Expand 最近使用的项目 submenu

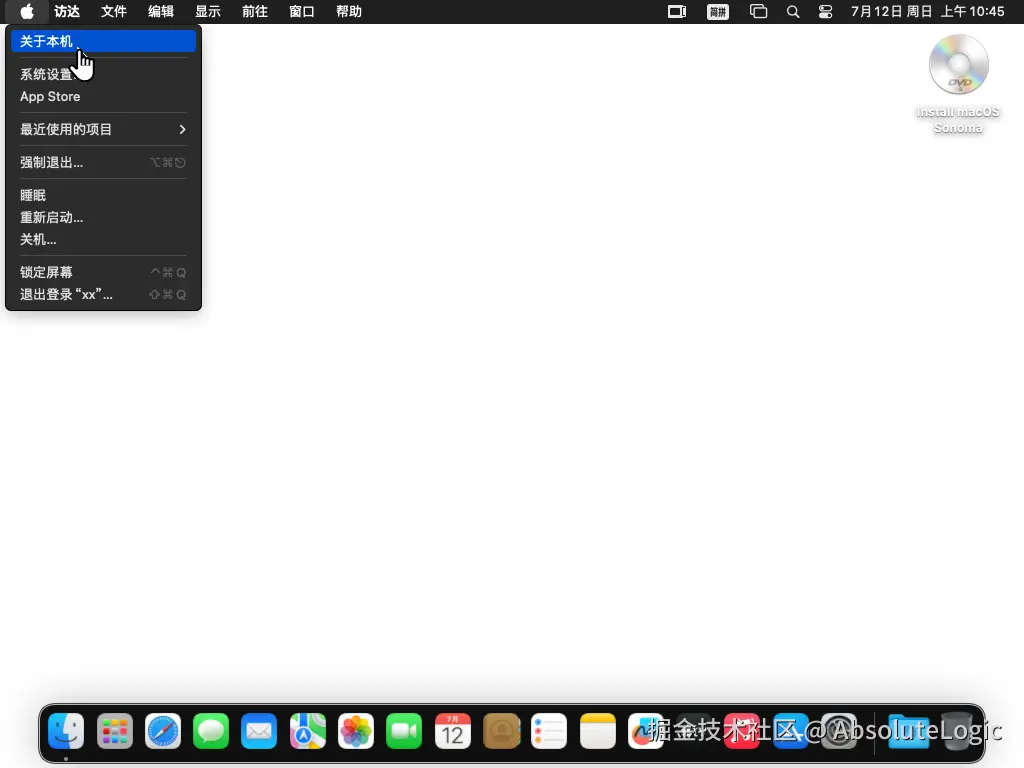pos(103,129)
